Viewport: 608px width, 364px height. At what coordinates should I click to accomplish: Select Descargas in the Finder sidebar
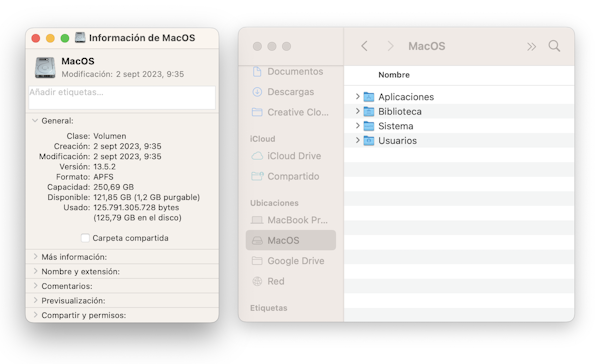pyautogui.click(x=291, y=92)
